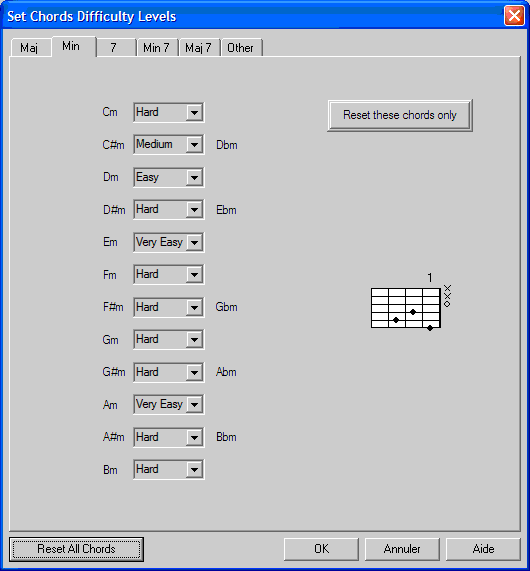Expand the C#m difficulty dropdown arrow
The width and height of the screenshot is (530, 571).
(194, 145)
